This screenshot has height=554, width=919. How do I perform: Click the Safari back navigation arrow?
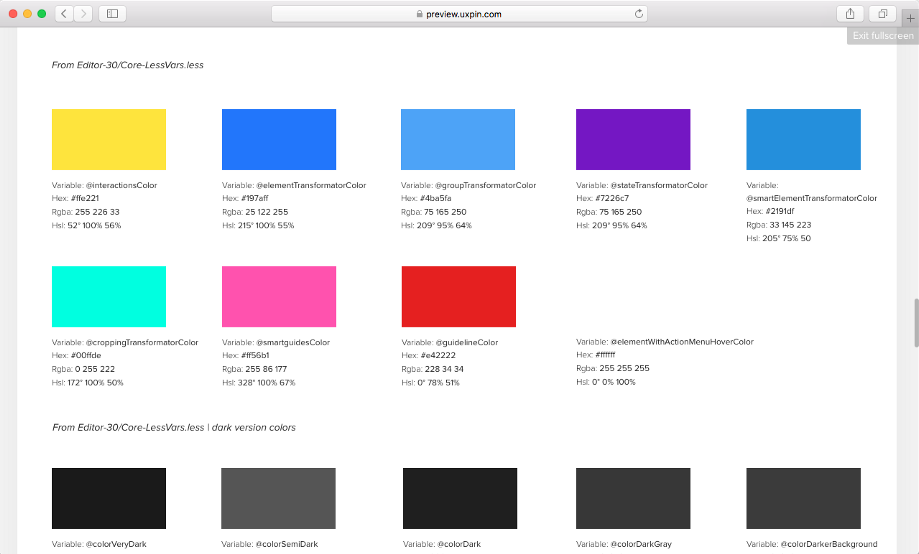pyautogui.click(x=64, y=14)
